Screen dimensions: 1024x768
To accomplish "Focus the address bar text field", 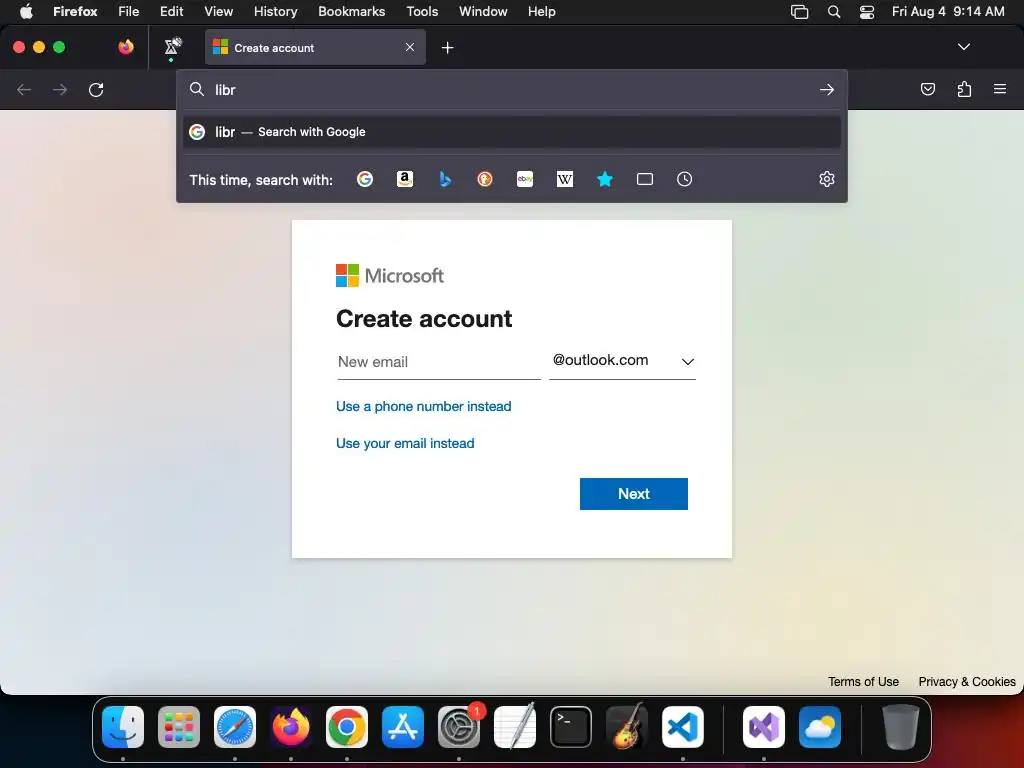I will (x=512, y=89).
